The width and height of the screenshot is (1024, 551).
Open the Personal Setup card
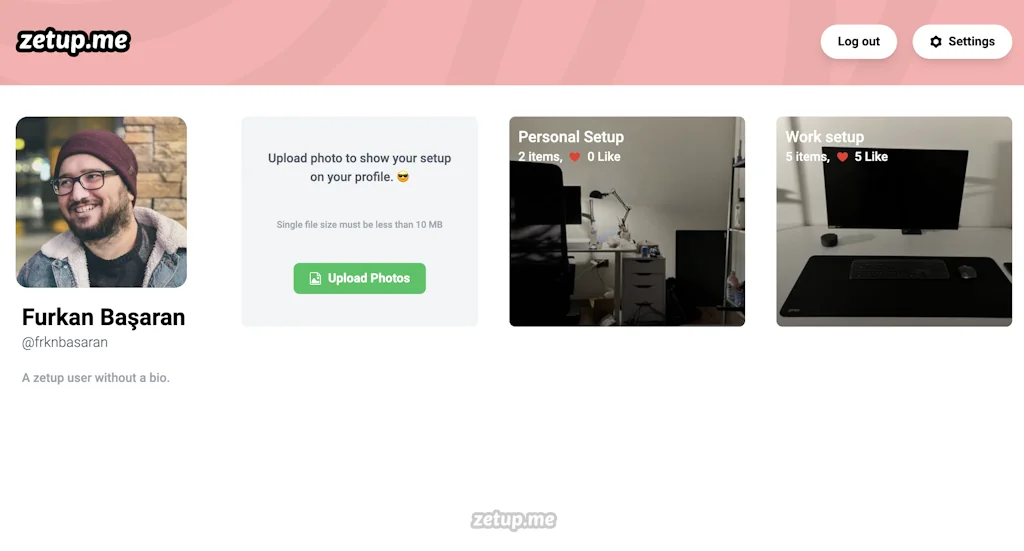pyautogui.click(x=627, y=221)
